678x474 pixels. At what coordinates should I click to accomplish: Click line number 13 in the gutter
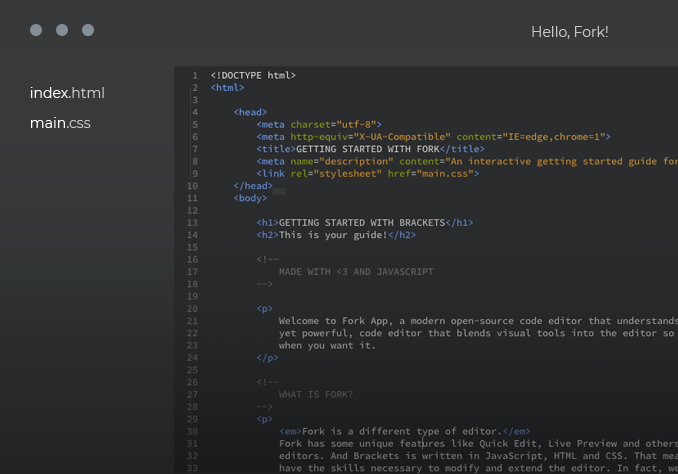pyautogui.click(x=192, y=223)
